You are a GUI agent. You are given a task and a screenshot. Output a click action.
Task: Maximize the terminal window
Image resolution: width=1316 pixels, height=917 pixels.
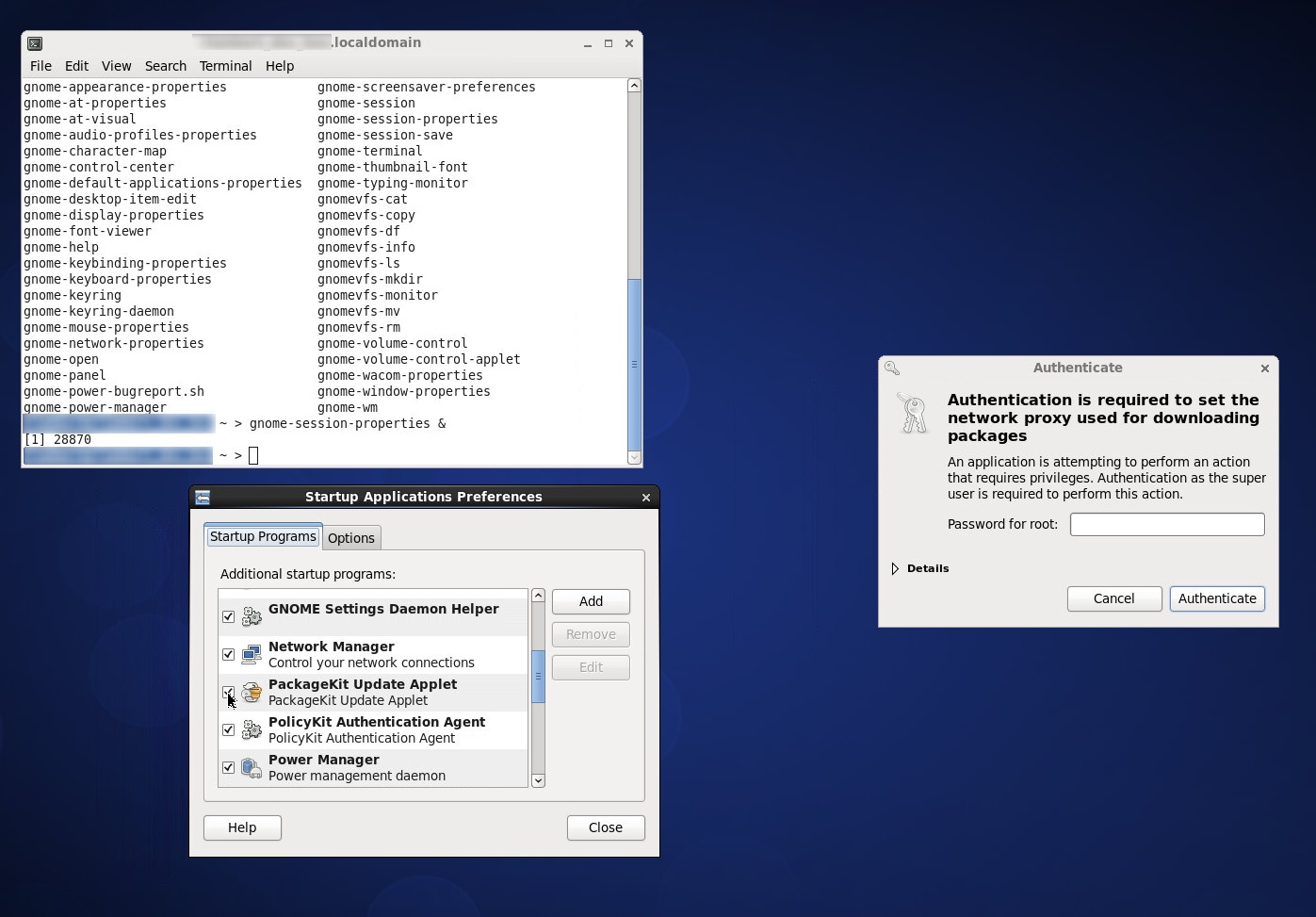[609, 43]
